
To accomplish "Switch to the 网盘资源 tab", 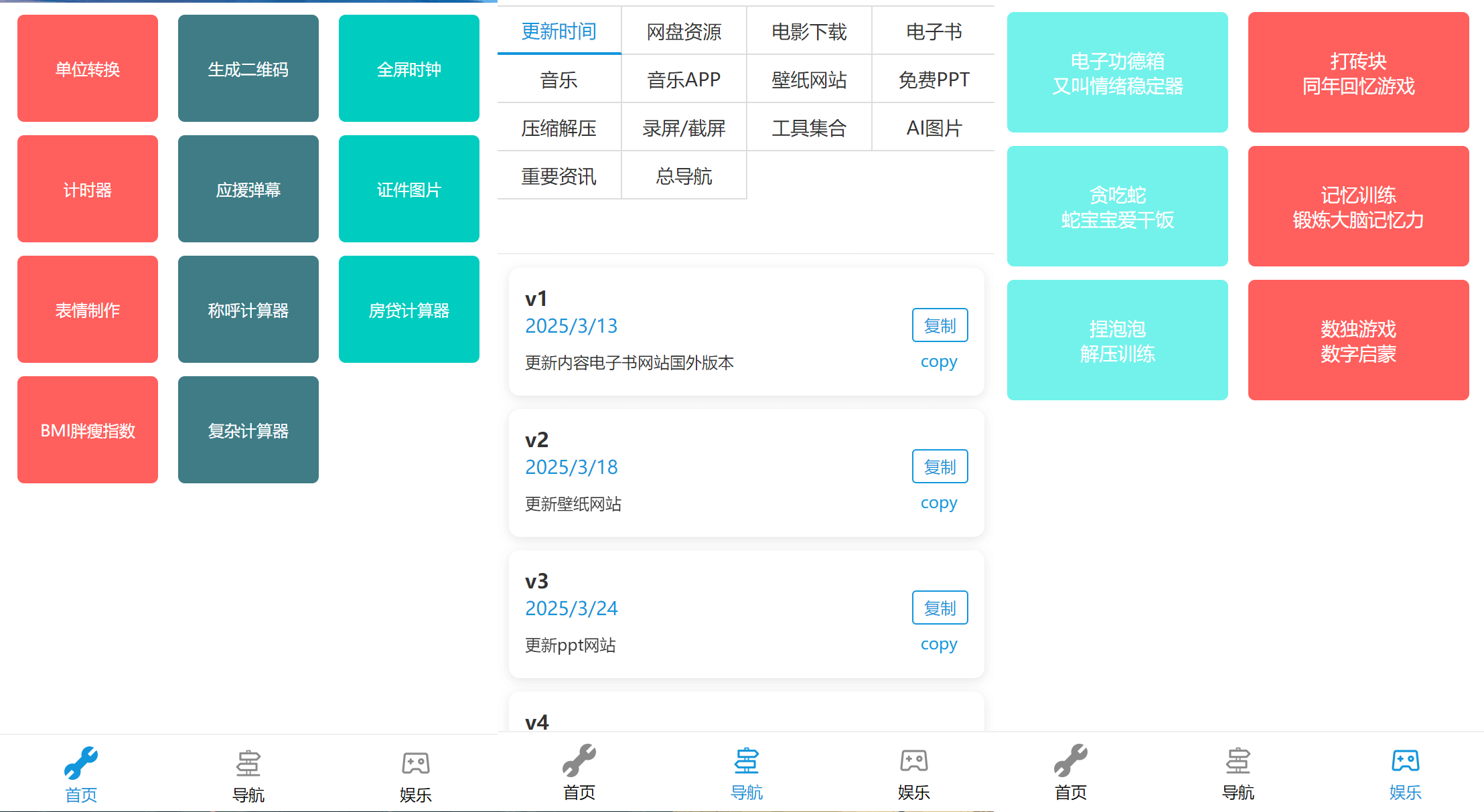I will [684, 31].
